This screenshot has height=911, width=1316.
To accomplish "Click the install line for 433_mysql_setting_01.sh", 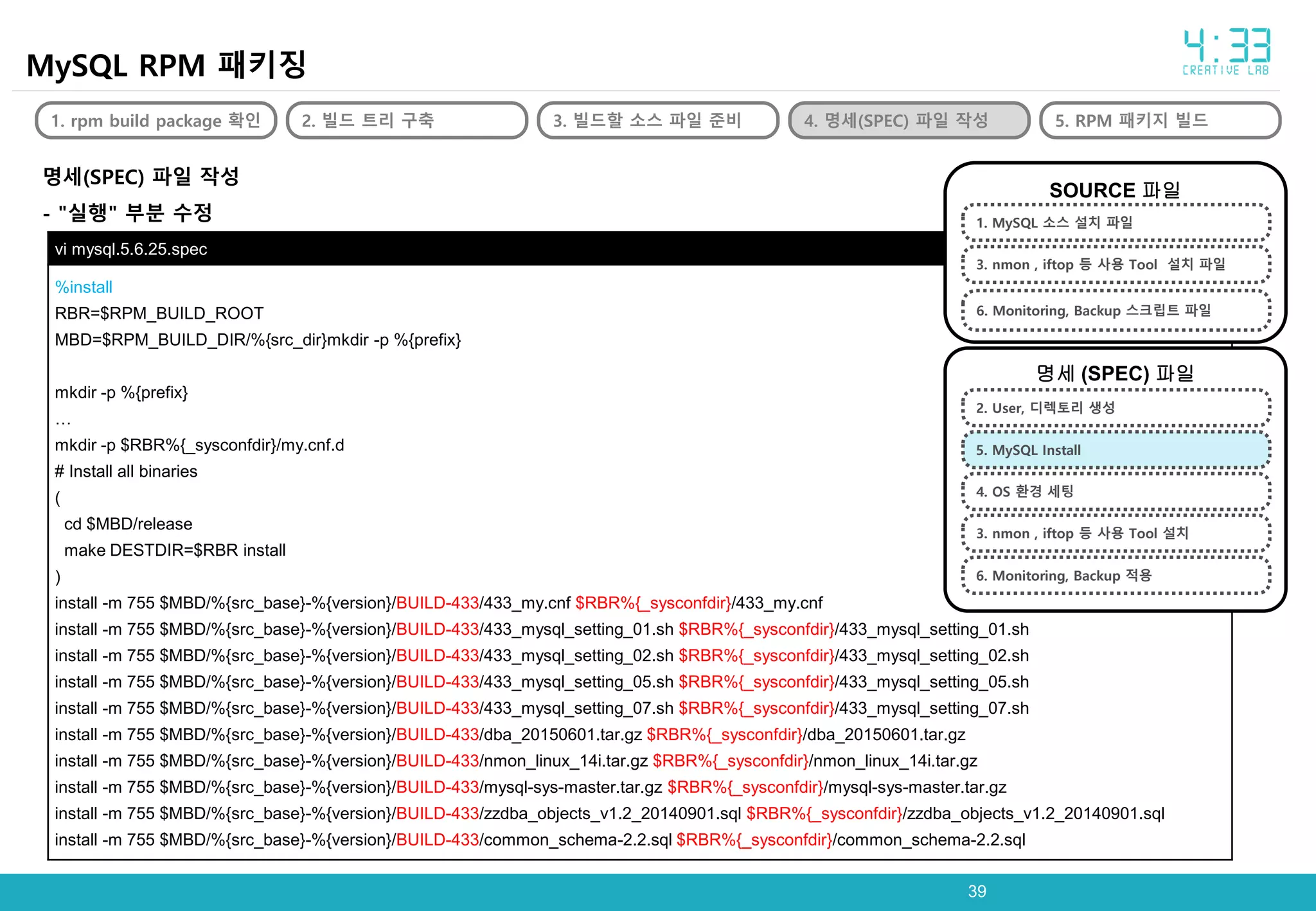I will click(542, 630).
